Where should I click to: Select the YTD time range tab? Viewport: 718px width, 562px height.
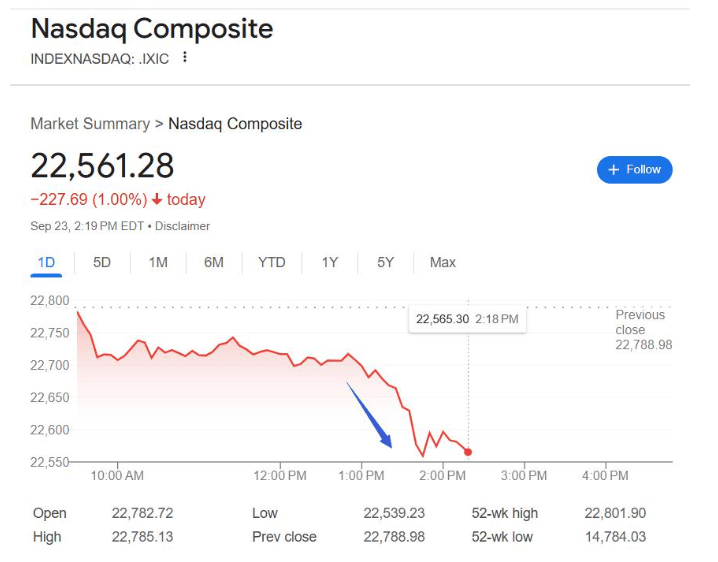[272, 262]
